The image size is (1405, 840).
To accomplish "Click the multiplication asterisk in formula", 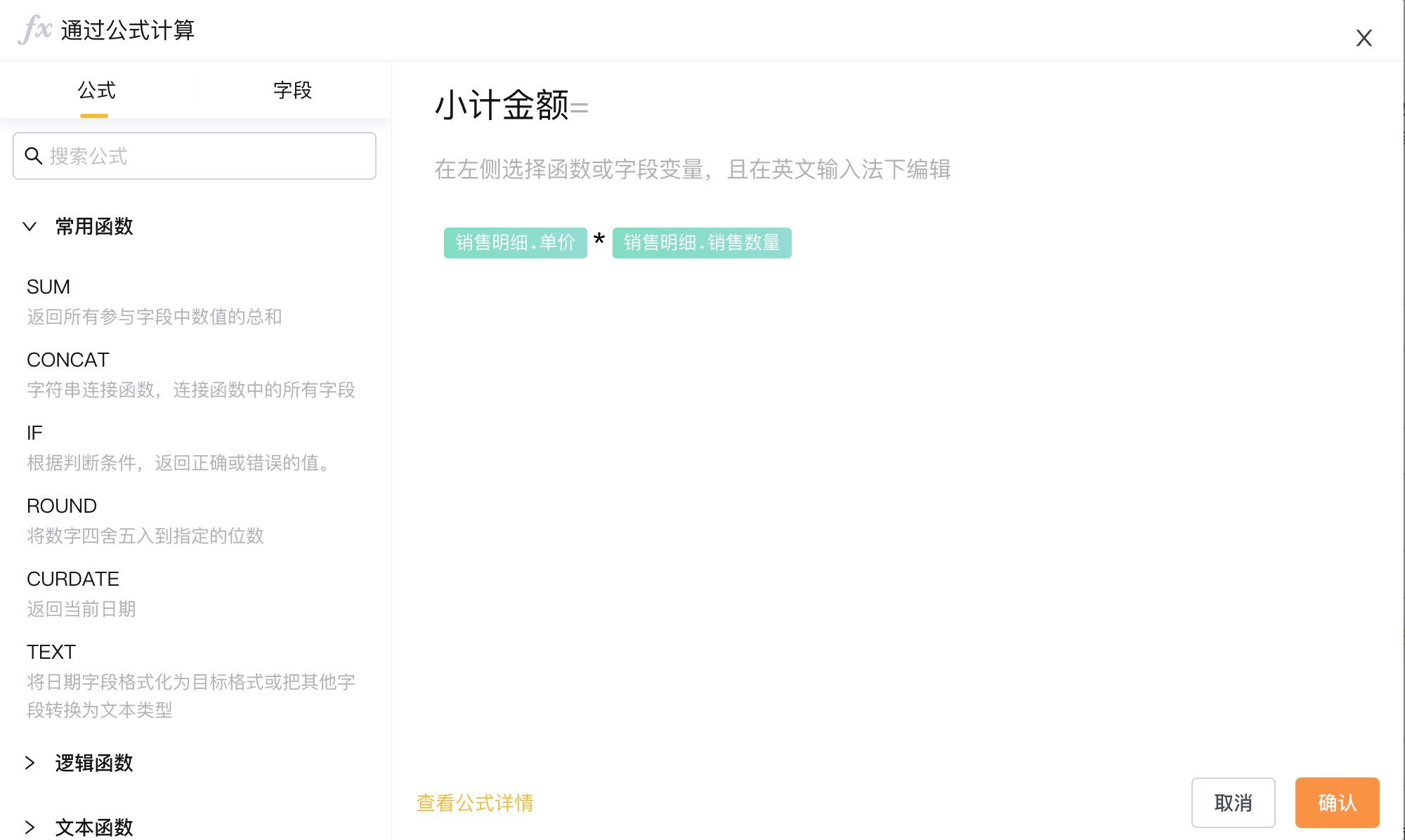I will [599, 241].
